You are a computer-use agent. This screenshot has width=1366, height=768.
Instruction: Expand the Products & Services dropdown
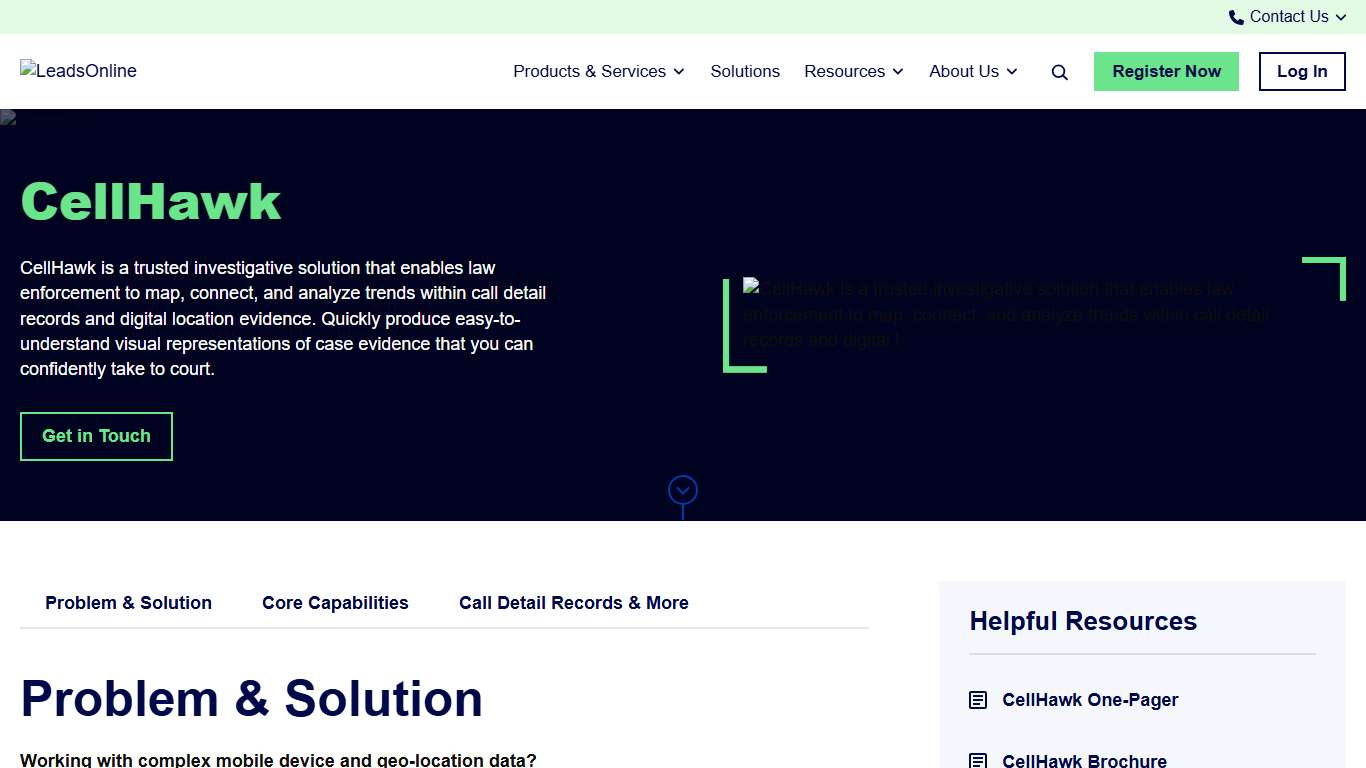[x=598, y=71]
